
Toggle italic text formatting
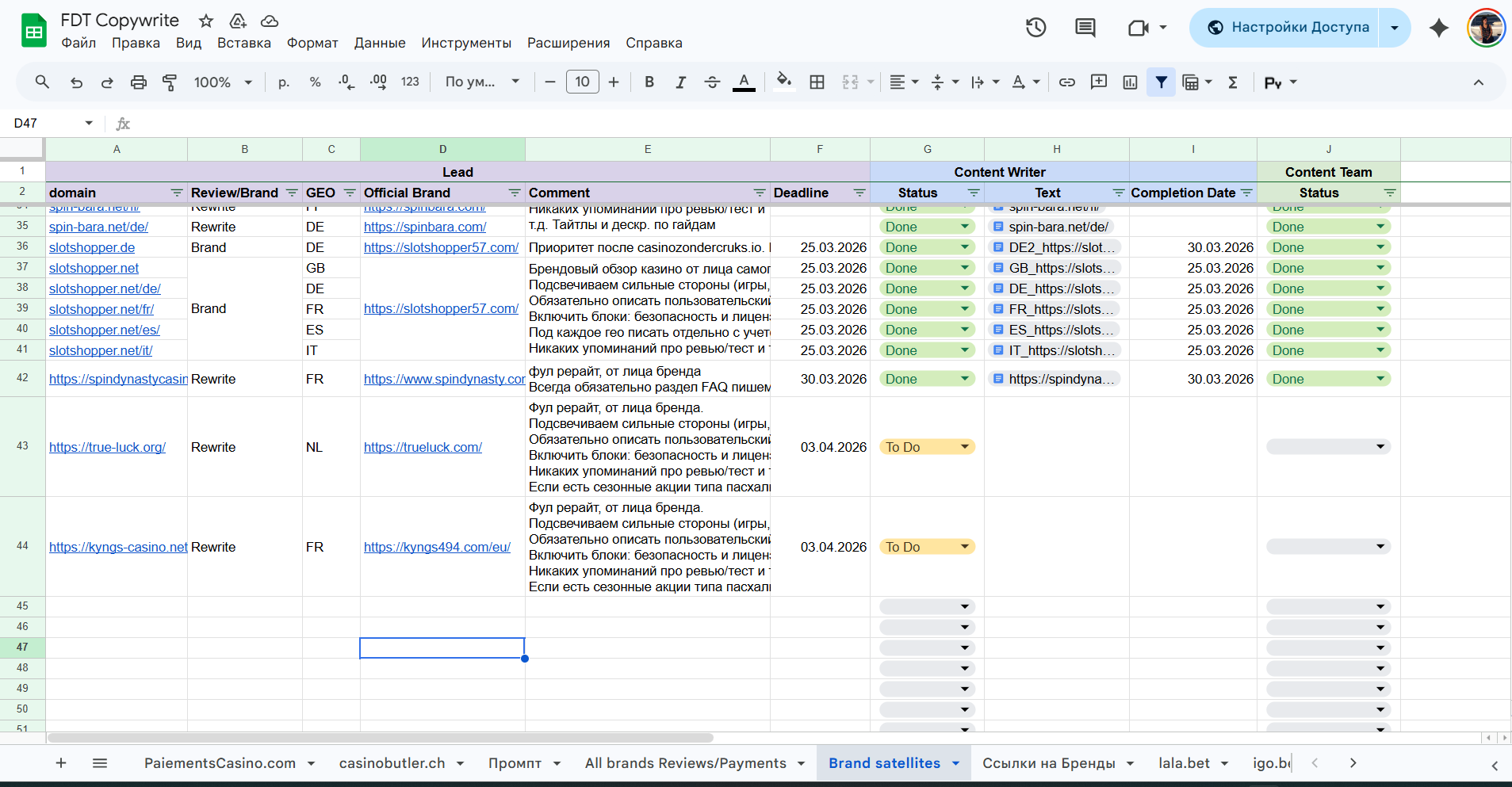(x=680, y=82)
